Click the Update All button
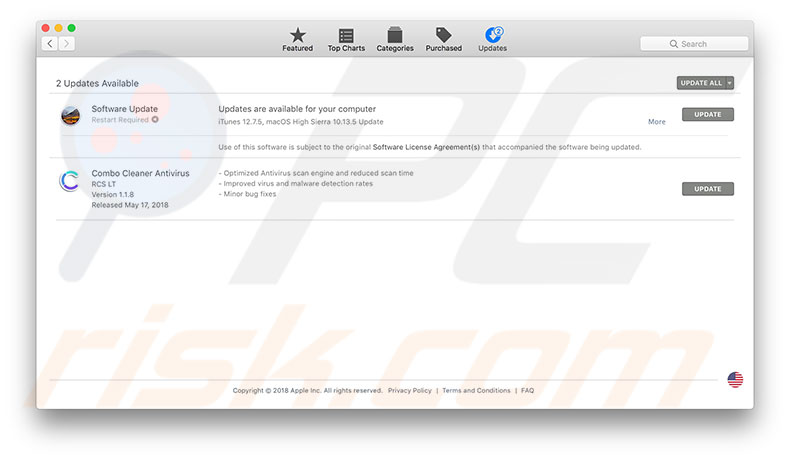The image size is (790, 461). coord(701,83)
